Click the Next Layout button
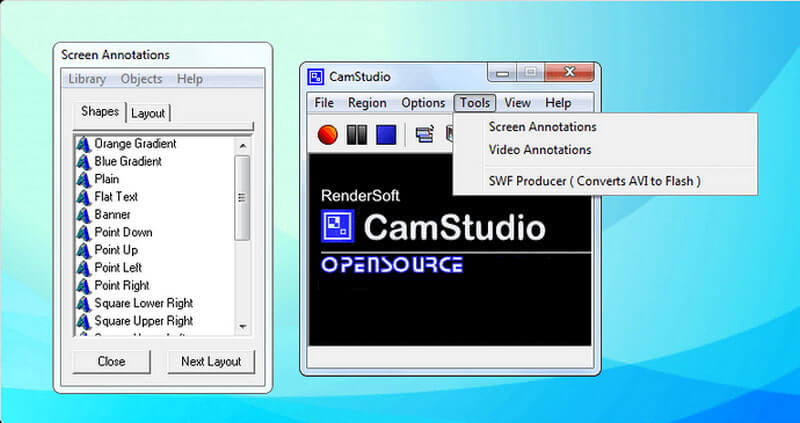800x423 pixels. click(x=211, y=362)
